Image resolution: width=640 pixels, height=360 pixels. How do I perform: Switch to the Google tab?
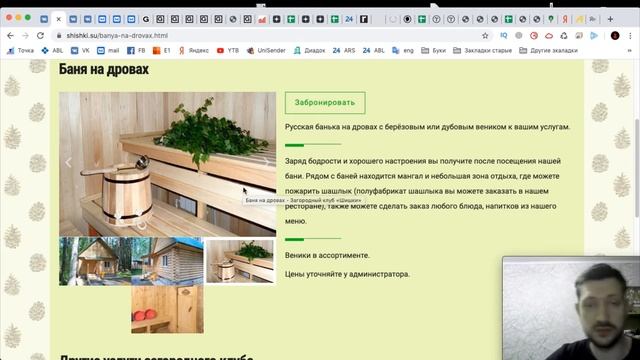146,19
